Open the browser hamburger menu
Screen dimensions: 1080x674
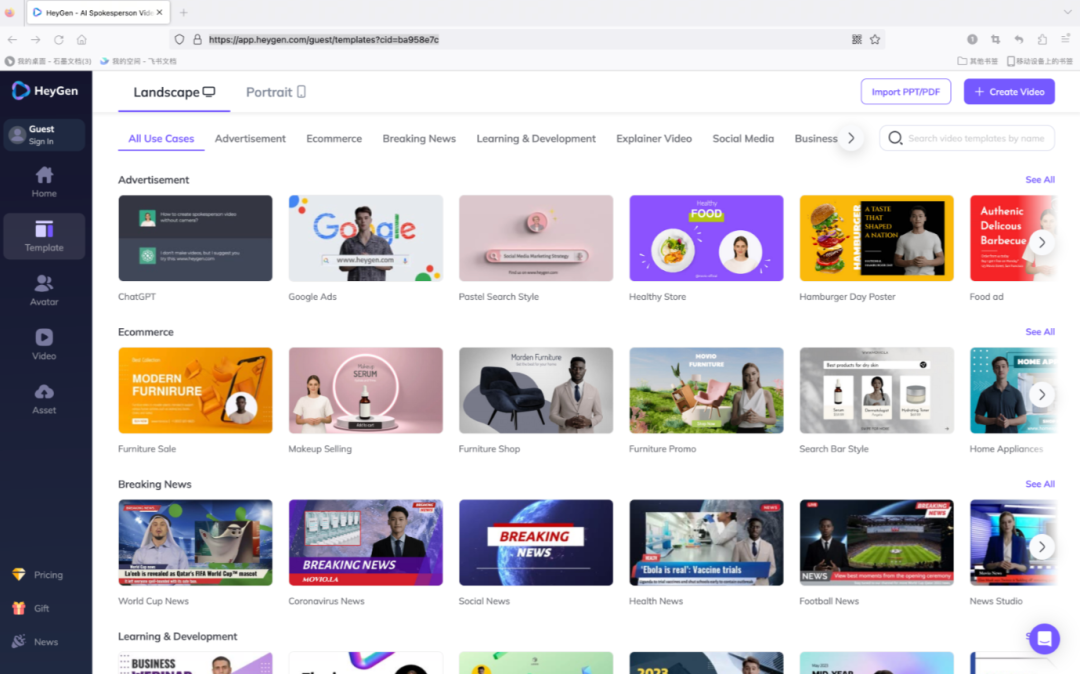[1065, 39]
